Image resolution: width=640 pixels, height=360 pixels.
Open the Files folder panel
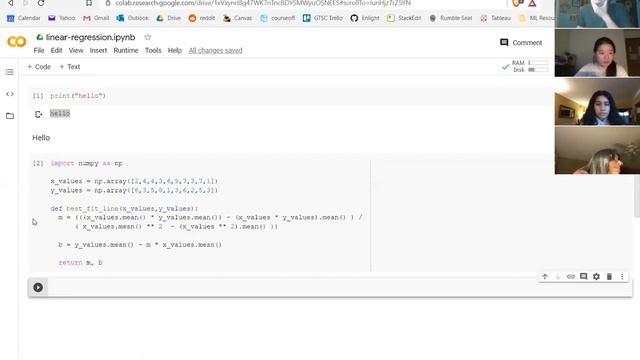(x=10, y=116)
